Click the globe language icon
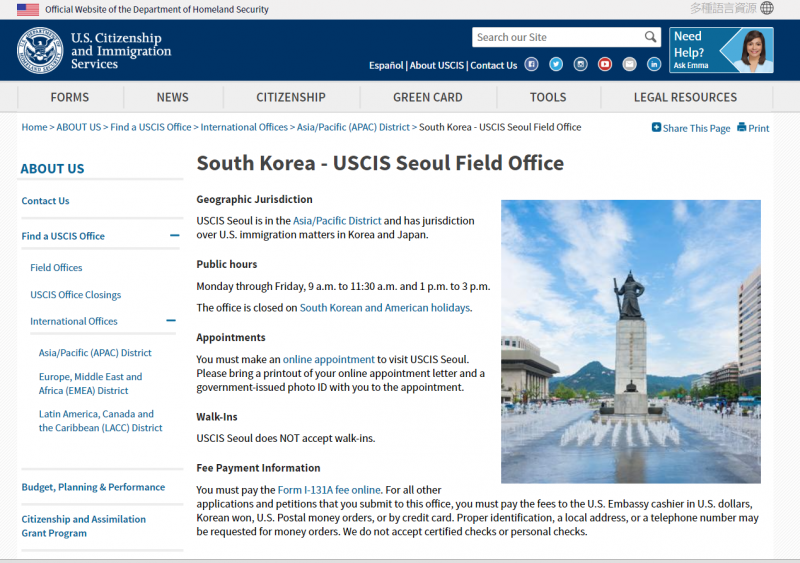This screenshot has height=563, width=800. [x=767, y=8]
